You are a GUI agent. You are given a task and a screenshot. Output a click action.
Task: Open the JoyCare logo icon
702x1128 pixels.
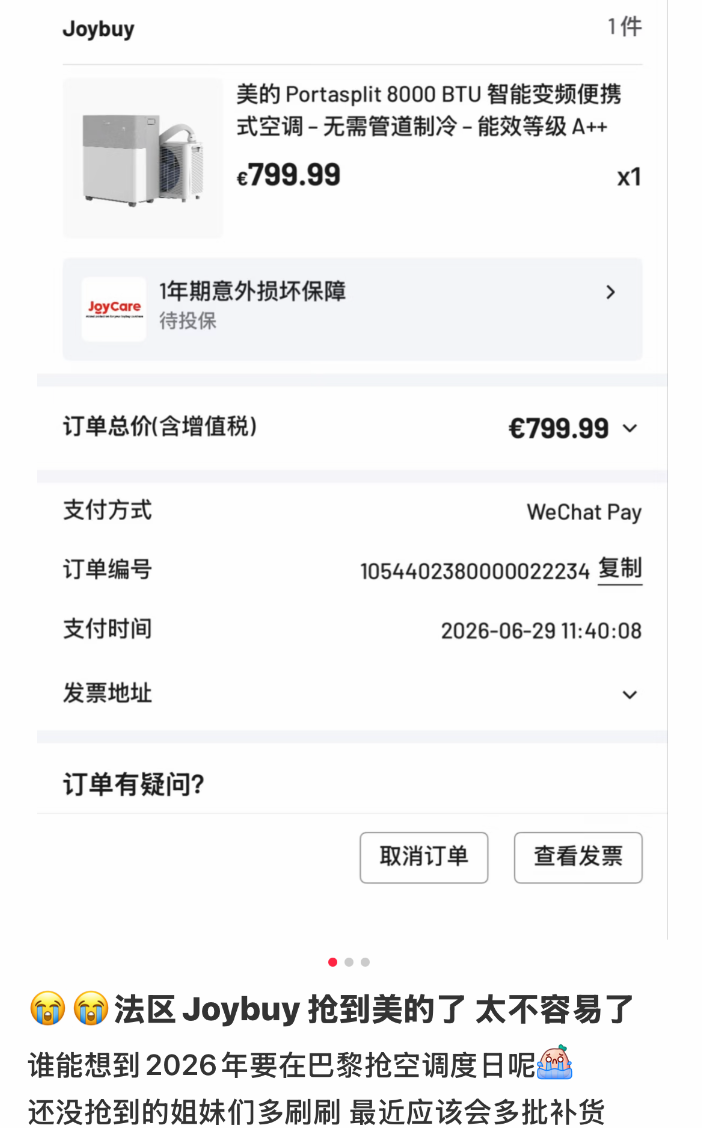114,309
